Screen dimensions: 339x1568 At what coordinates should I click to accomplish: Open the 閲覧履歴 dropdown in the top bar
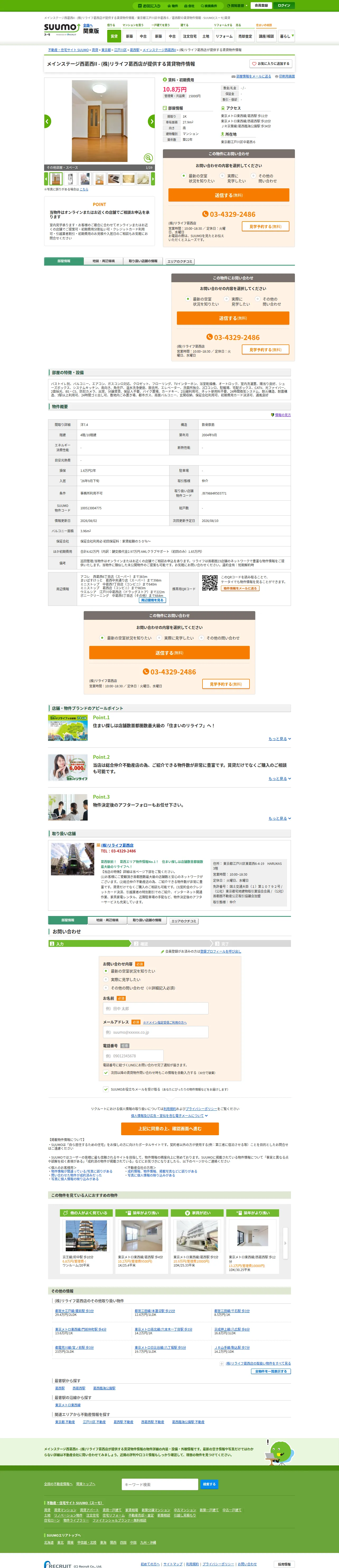(238, 6)
